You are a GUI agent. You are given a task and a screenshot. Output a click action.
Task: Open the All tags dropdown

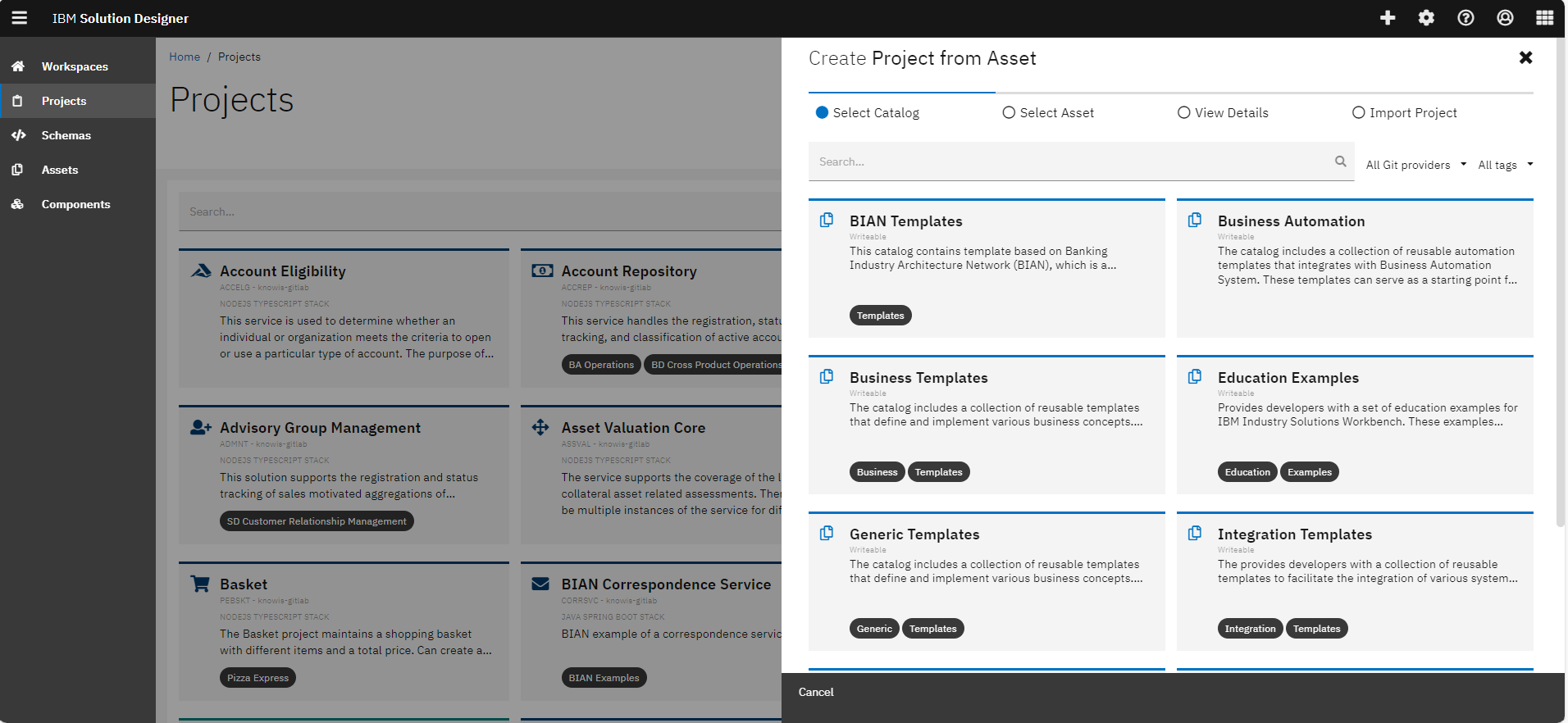pos(1505,165)
